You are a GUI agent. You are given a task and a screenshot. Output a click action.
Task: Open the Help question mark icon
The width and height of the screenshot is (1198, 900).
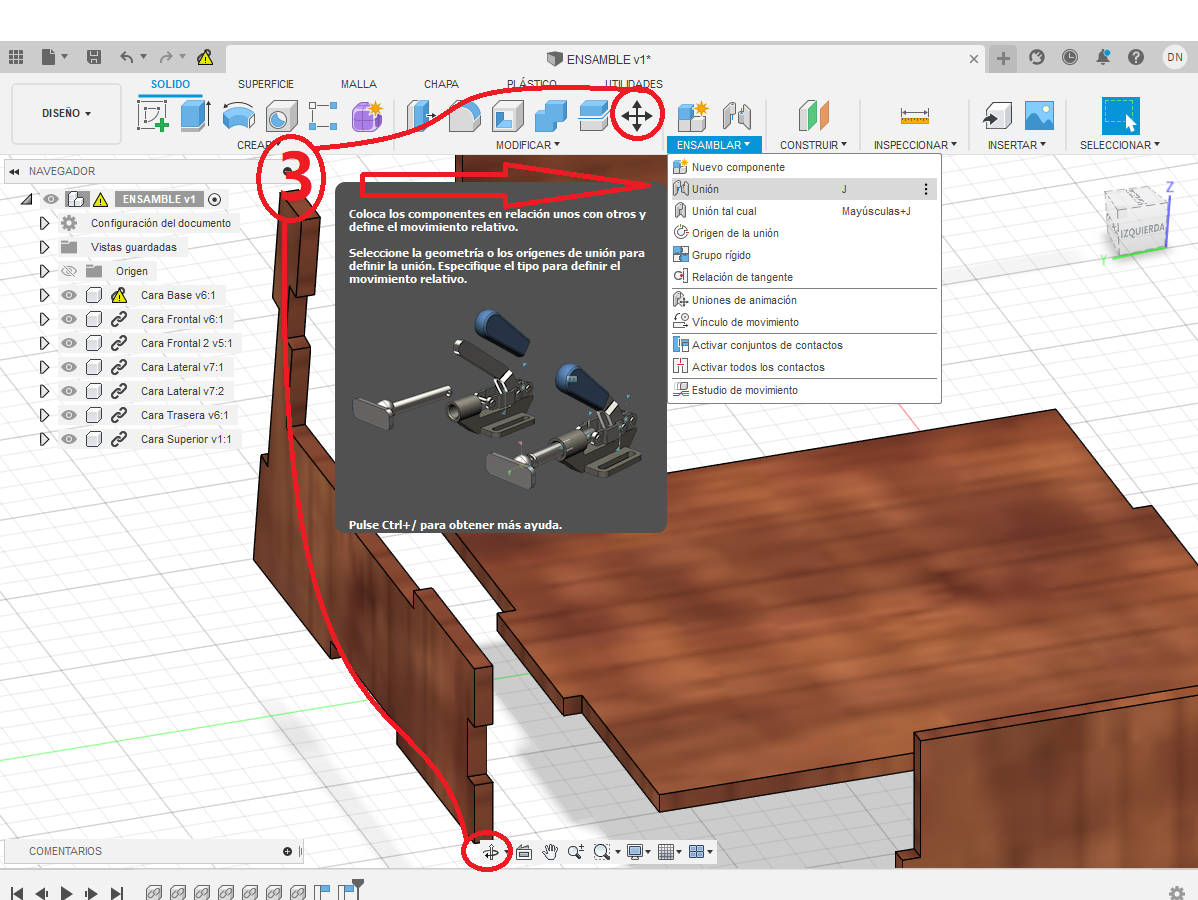point(1136,57)
